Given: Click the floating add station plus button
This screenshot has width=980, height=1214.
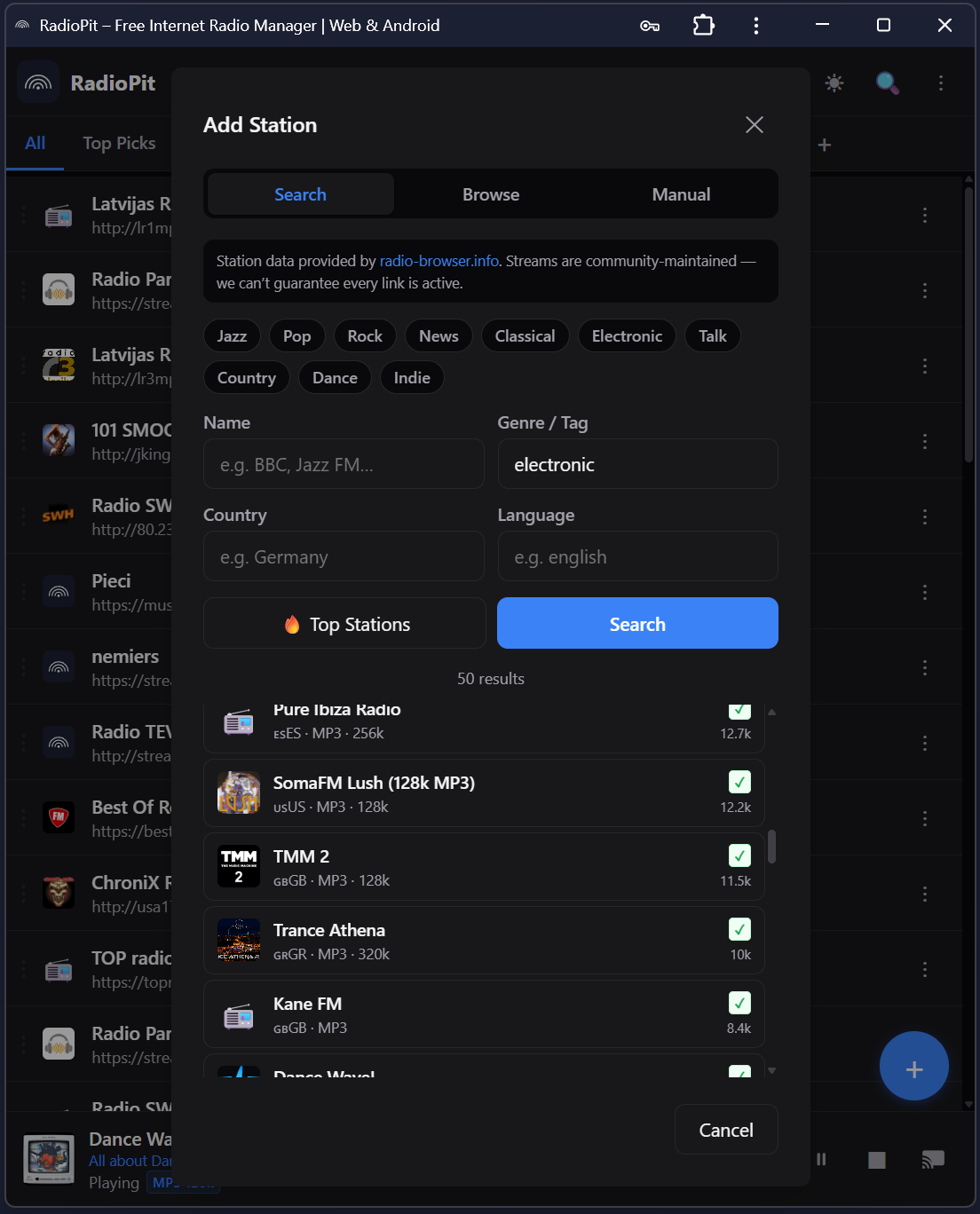Looking at the screenshot, I should pyautogui.click(x=913, y=1066).
